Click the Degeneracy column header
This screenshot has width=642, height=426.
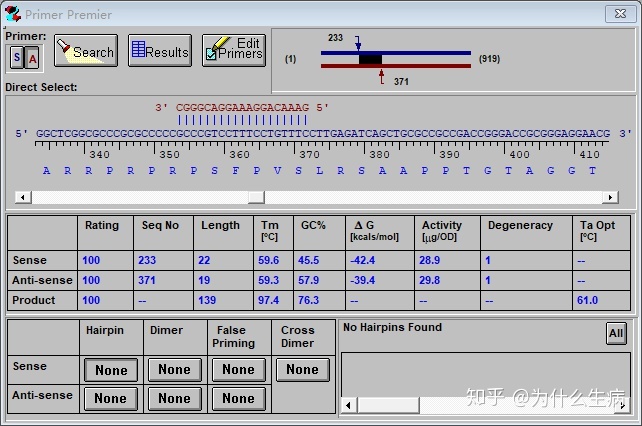[520, 225]
